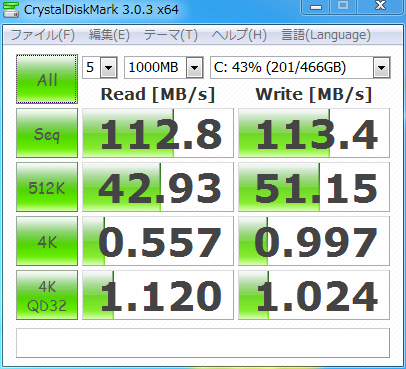Open the ヘルプ(H) menu
The image size is (406, 369).
pos(239,35)
